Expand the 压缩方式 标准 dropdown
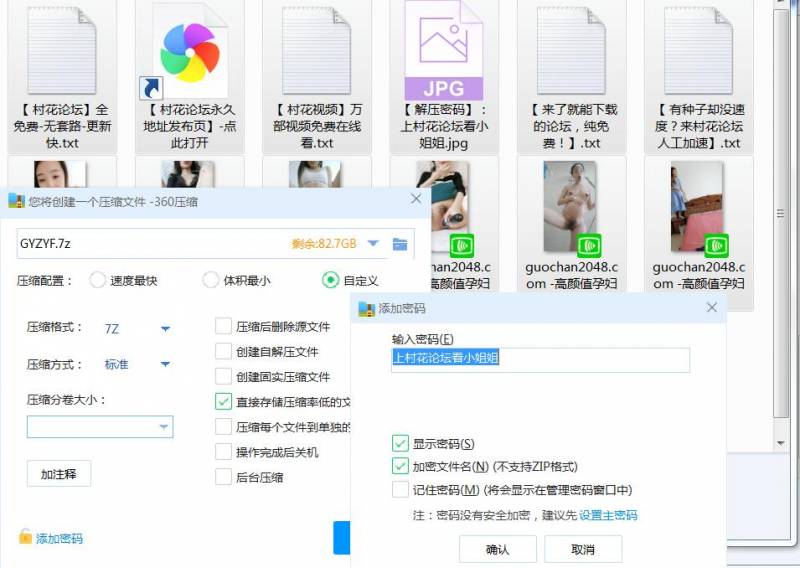This screenshot has width=800, height=568. coord(165,365)
